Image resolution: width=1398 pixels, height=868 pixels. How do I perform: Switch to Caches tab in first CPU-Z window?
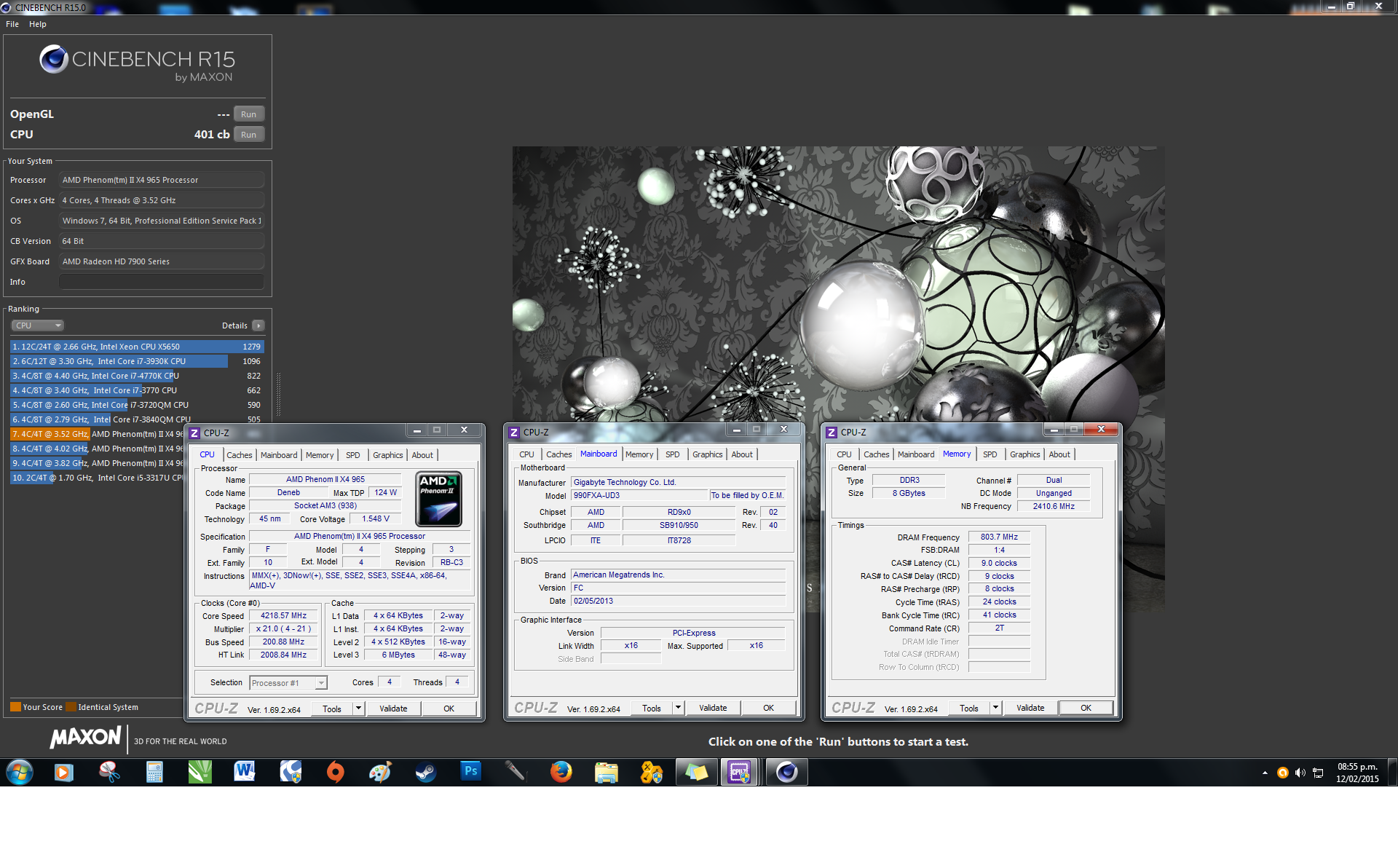239,455
